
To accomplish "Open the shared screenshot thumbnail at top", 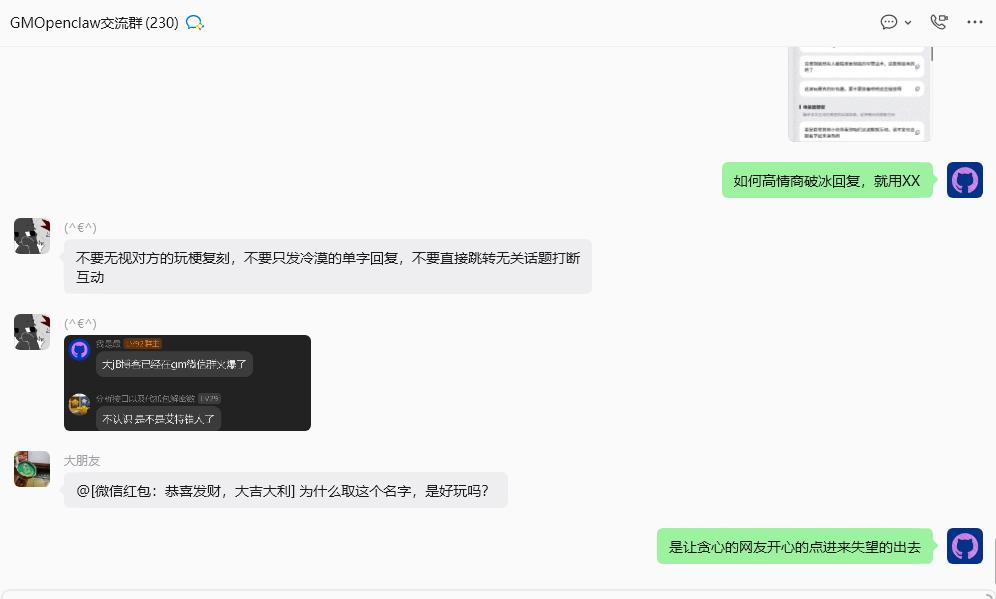I will coord(859,94).
